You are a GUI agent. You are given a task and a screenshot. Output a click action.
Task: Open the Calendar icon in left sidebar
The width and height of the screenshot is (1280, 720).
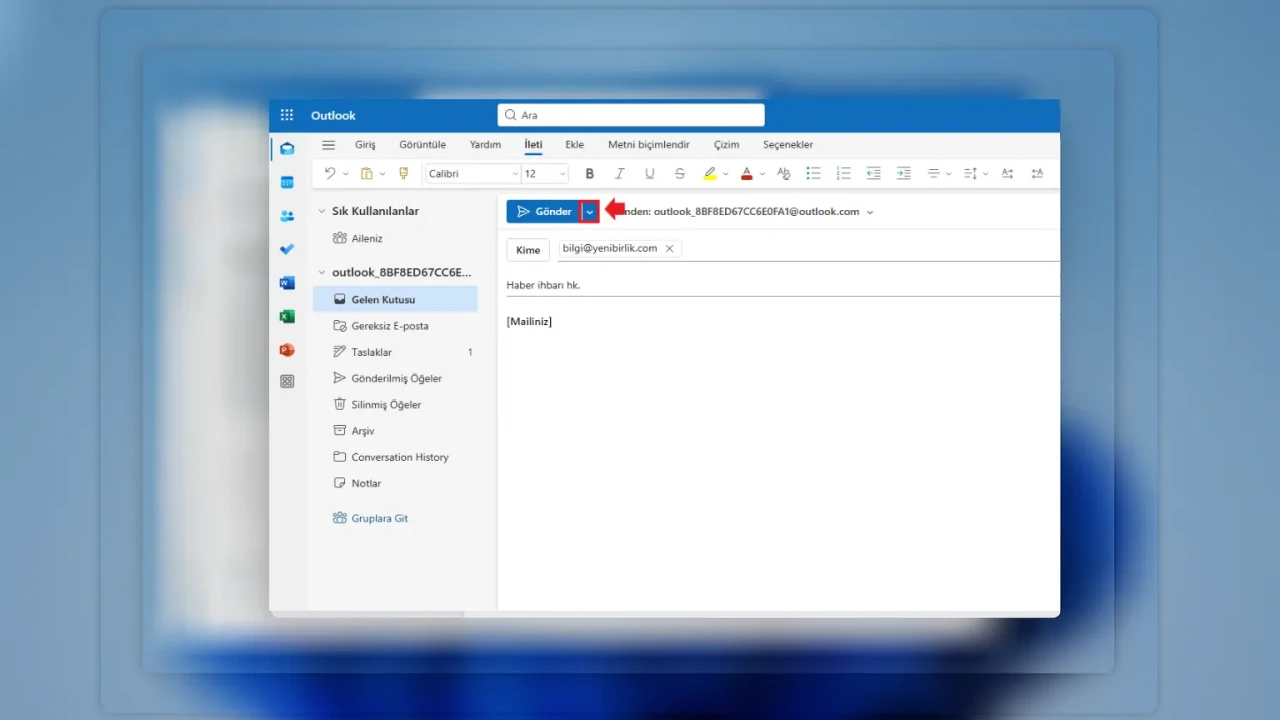(x=287, y=182)
